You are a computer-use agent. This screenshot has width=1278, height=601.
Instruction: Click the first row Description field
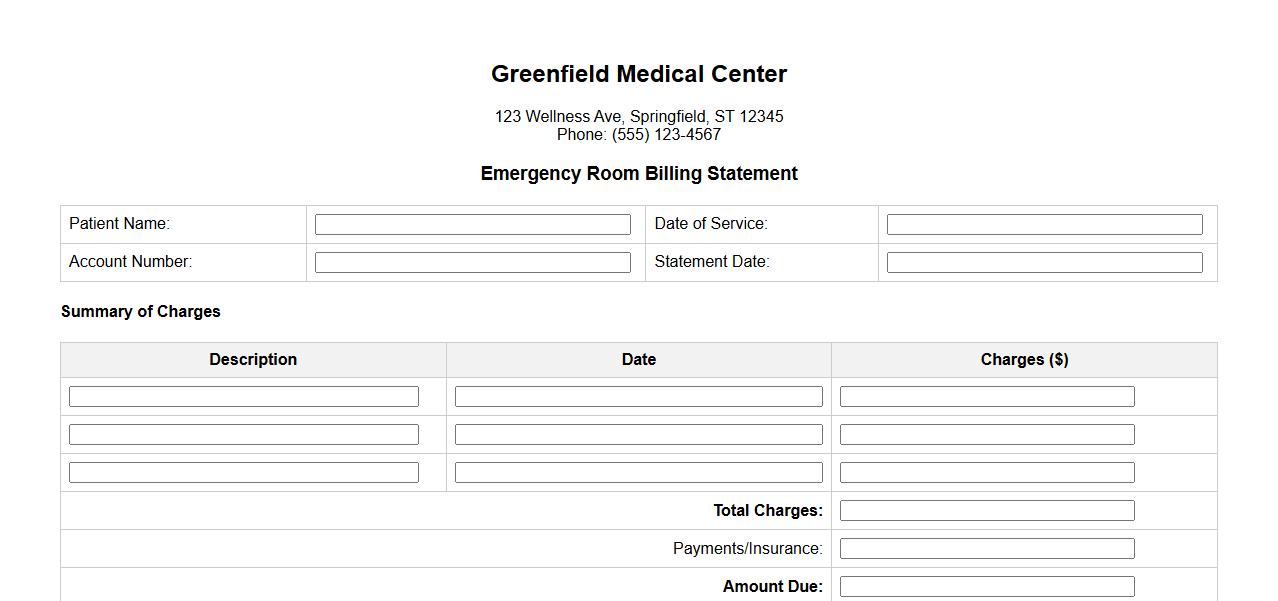click(x=243, y=397)
